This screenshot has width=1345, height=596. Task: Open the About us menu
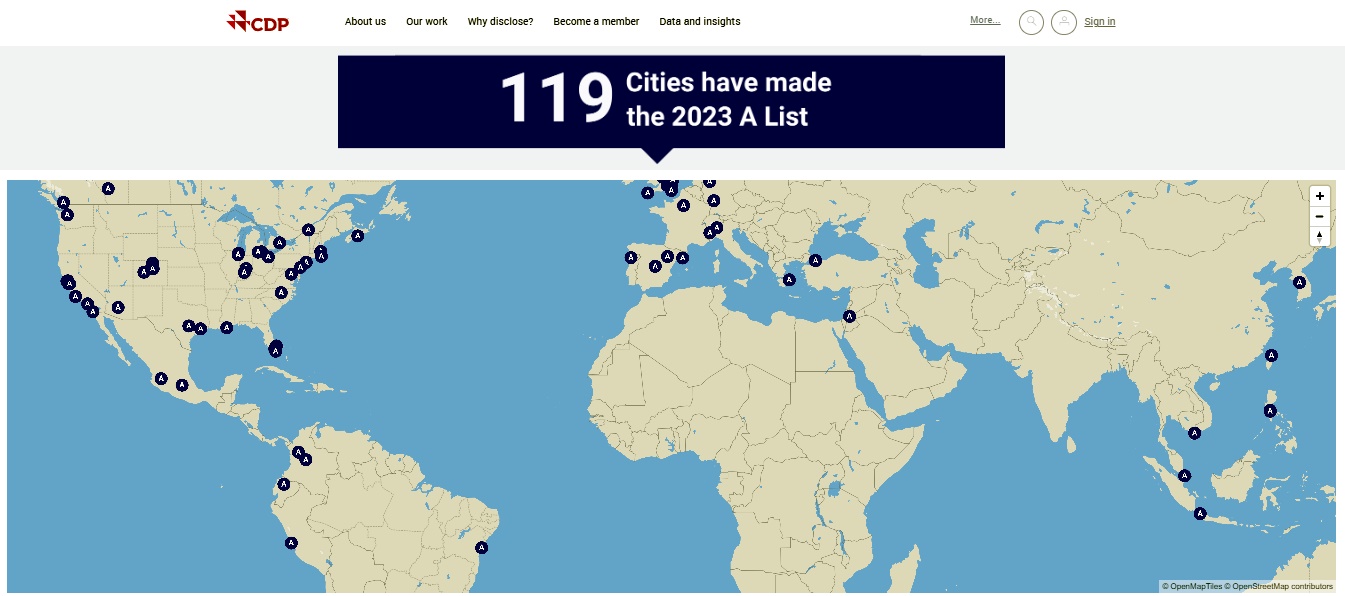[x=365, y=21]
